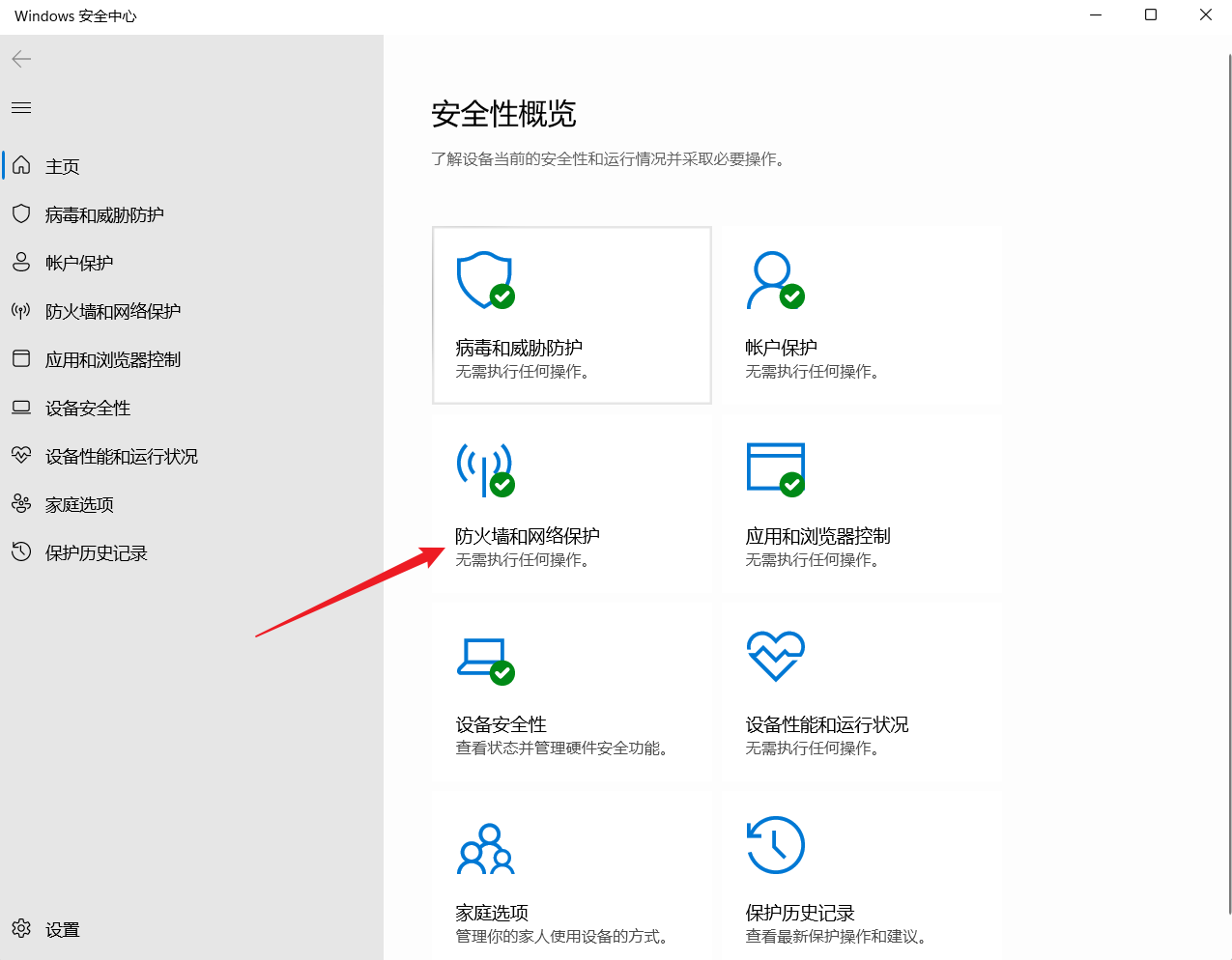Open the 病毒和威胁防护 card title
Screen dimensions: 1232x960
pos(519,348)
